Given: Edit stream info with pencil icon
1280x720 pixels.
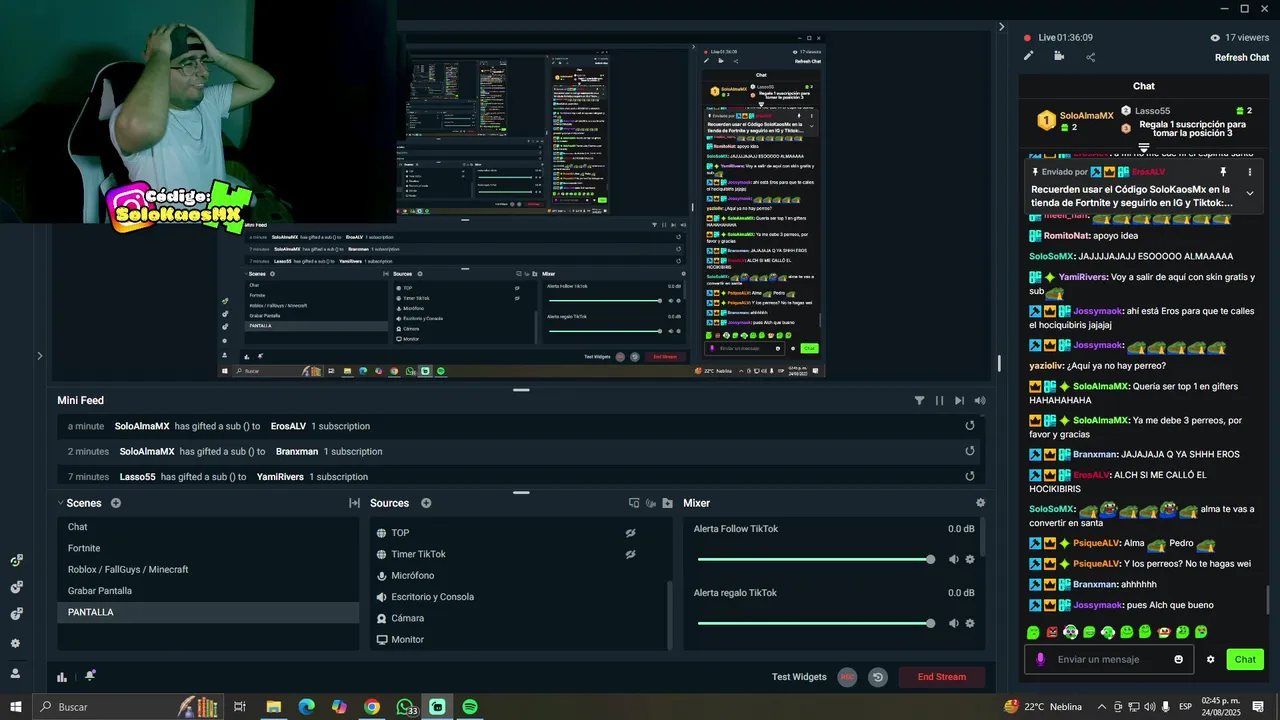Looking at the screenshot, I should pyautogui.click(x=1029, y=56).
